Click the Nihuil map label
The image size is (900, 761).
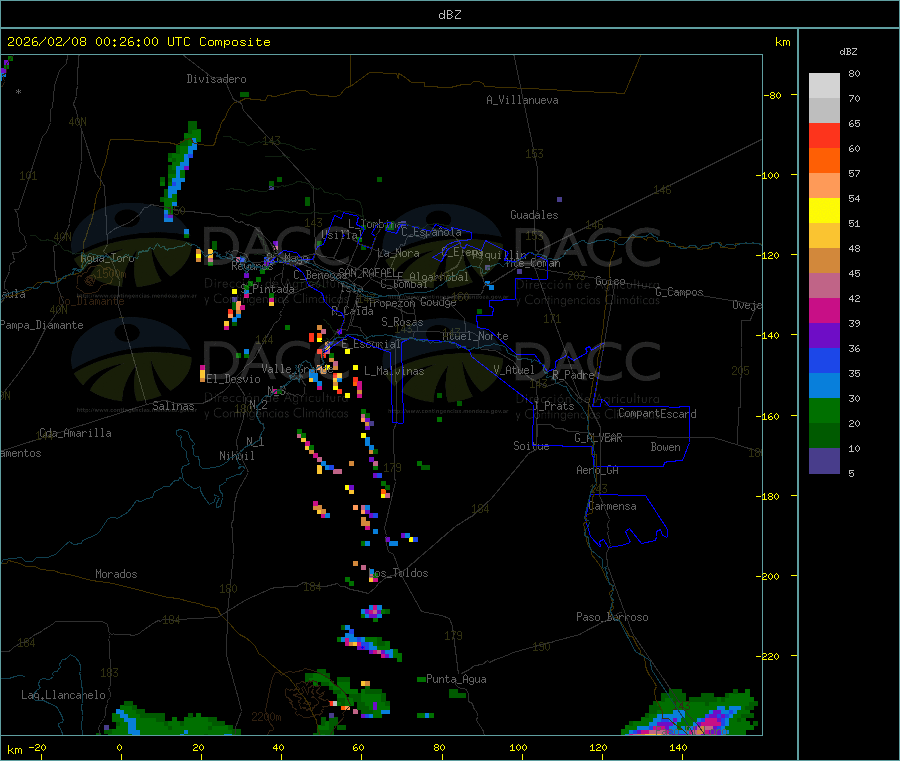coord(237,456)
